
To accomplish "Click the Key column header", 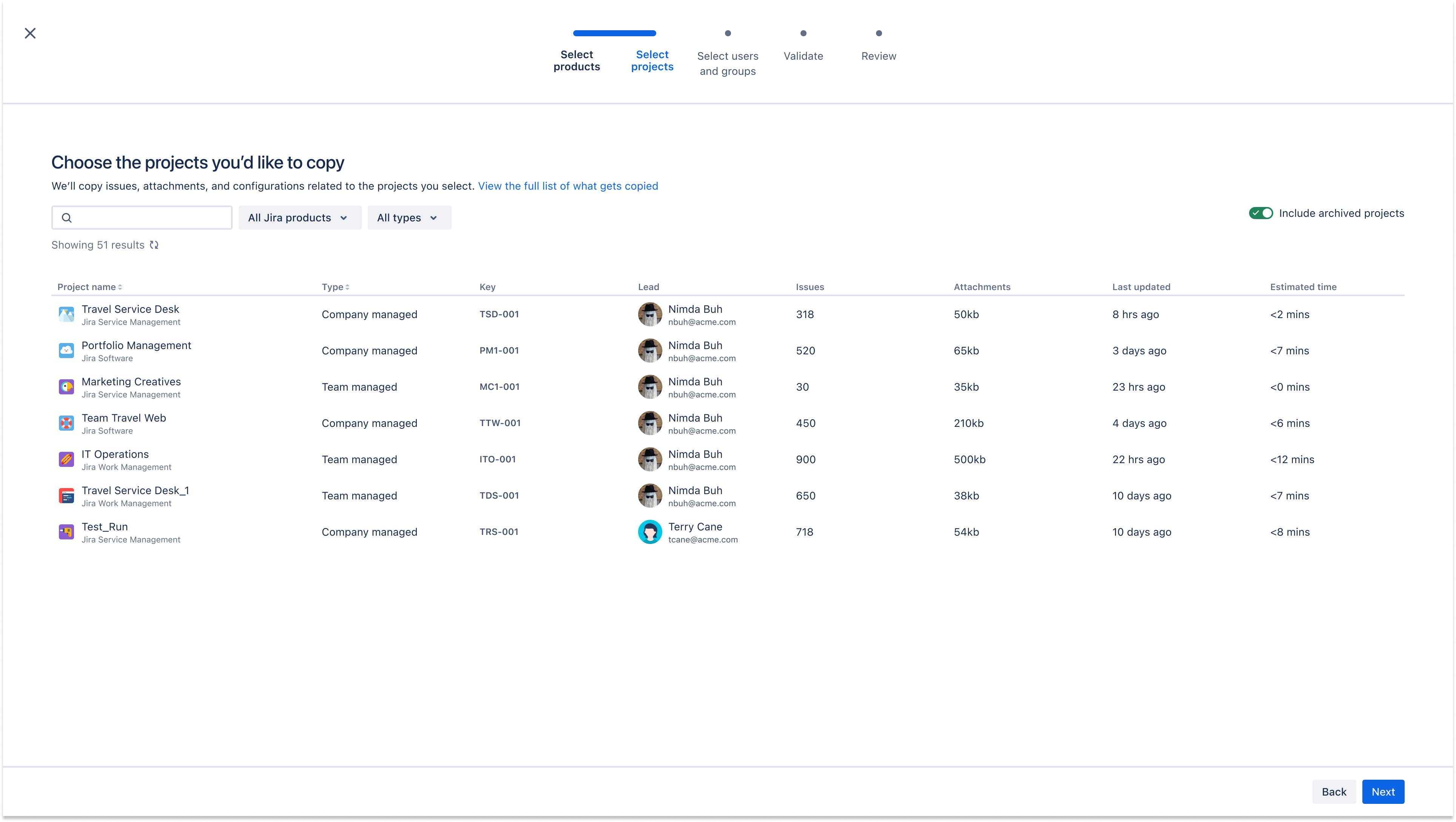I will (x=488, y=287).
